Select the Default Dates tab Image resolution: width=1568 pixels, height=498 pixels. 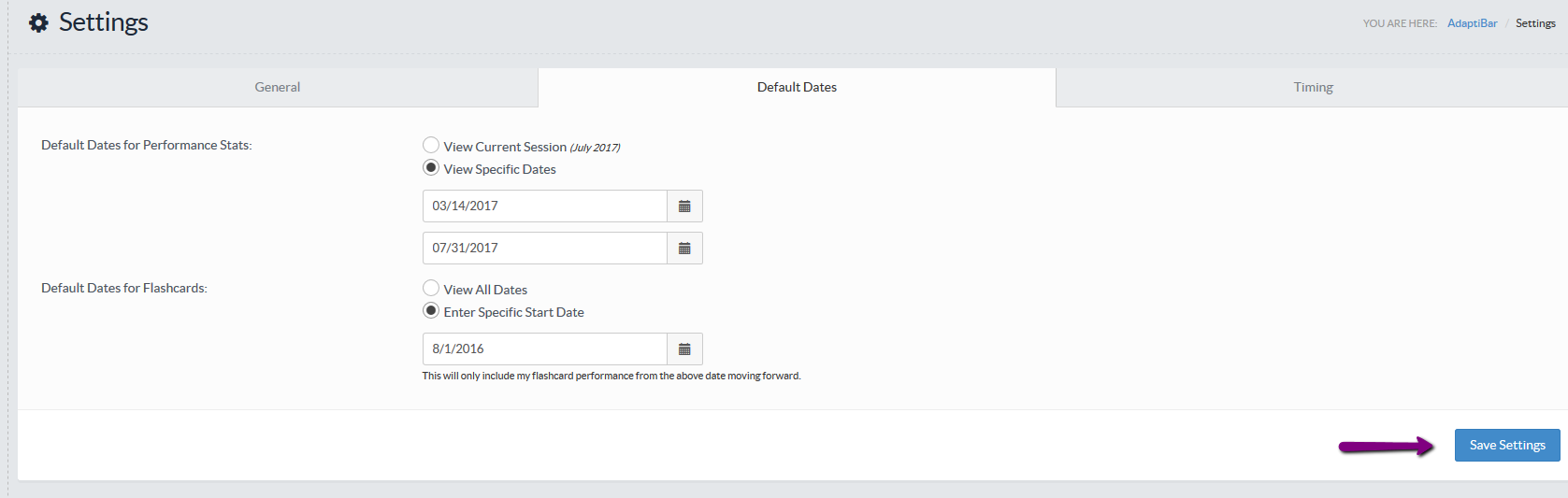click(797, 87)
